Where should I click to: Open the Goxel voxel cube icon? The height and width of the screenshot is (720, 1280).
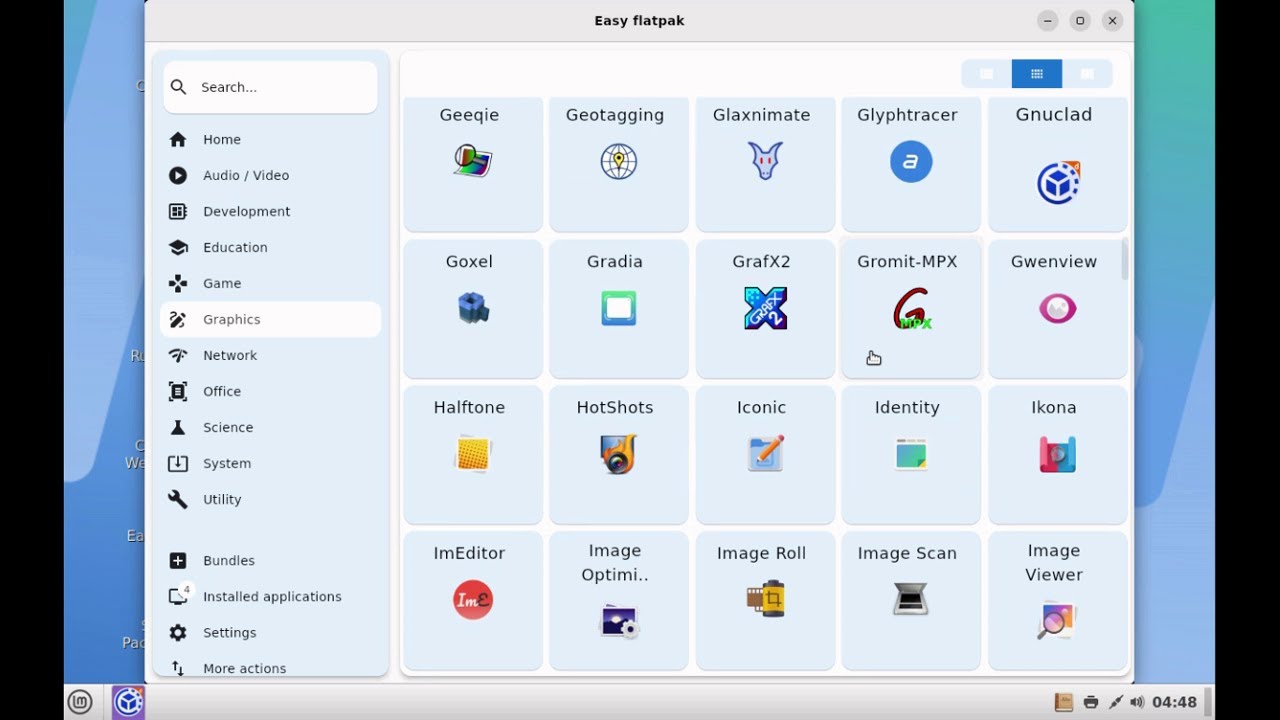(473, 307)
